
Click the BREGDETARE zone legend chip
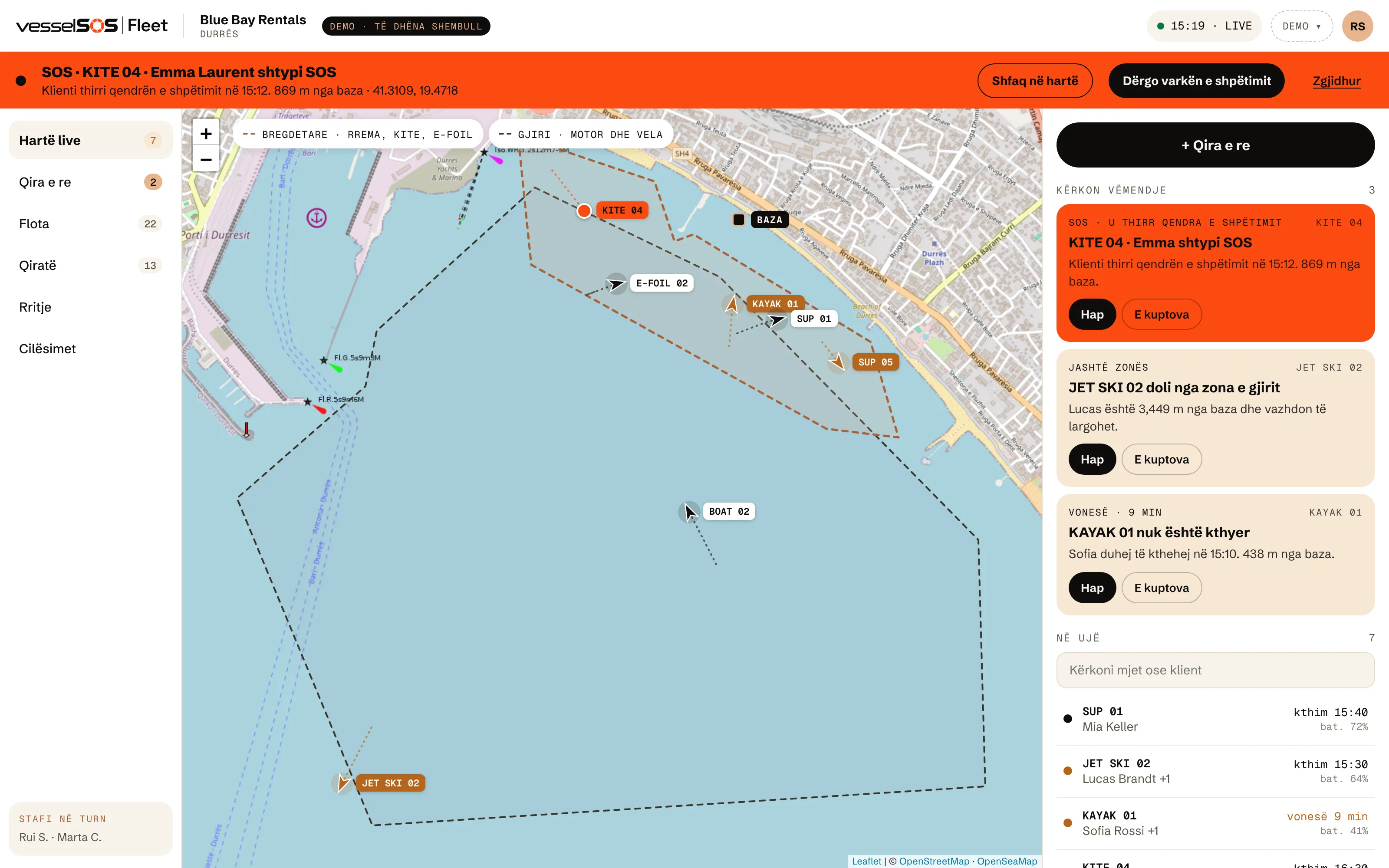pyautogui.click(x=358, y=135)
